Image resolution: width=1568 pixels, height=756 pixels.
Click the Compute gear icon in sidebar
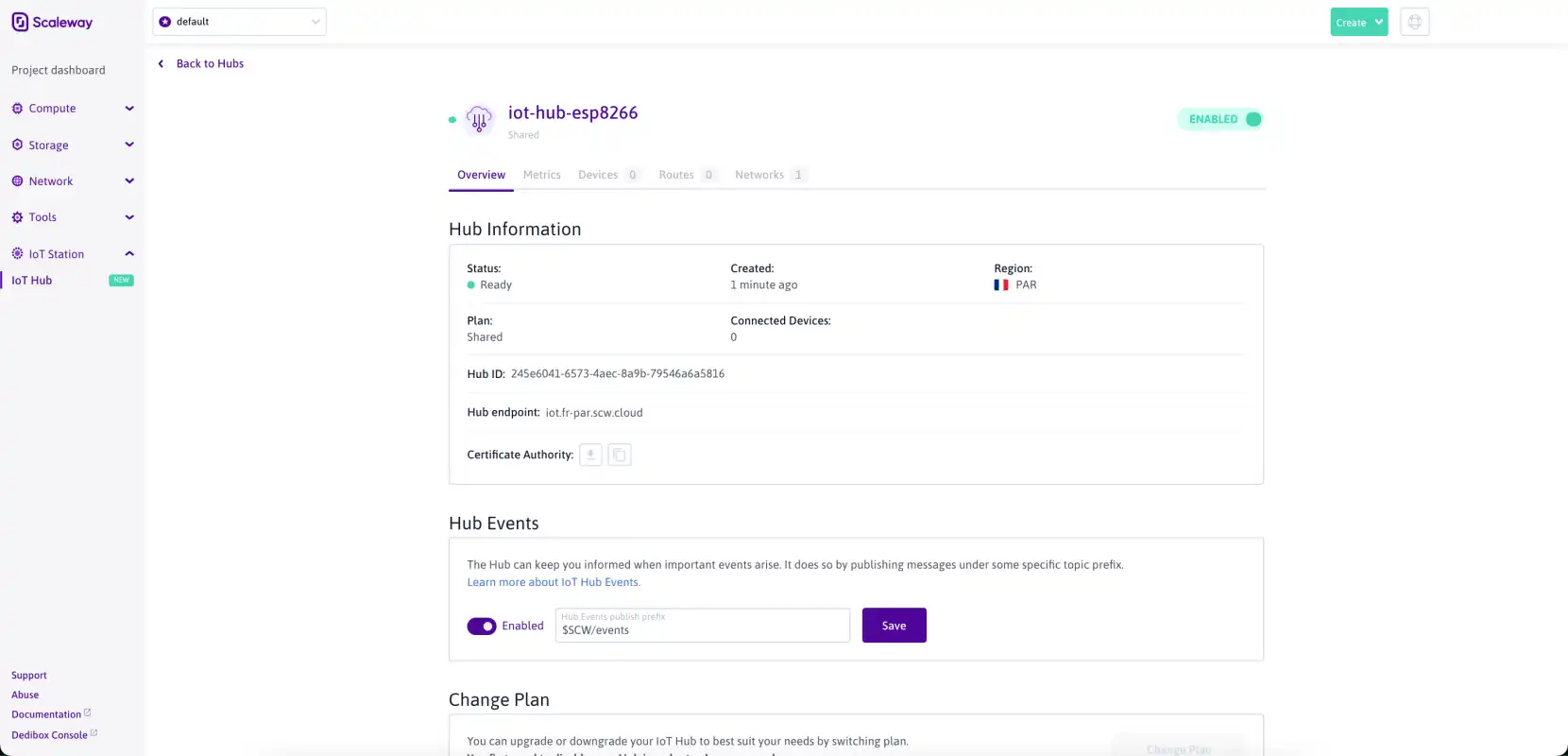17,109
